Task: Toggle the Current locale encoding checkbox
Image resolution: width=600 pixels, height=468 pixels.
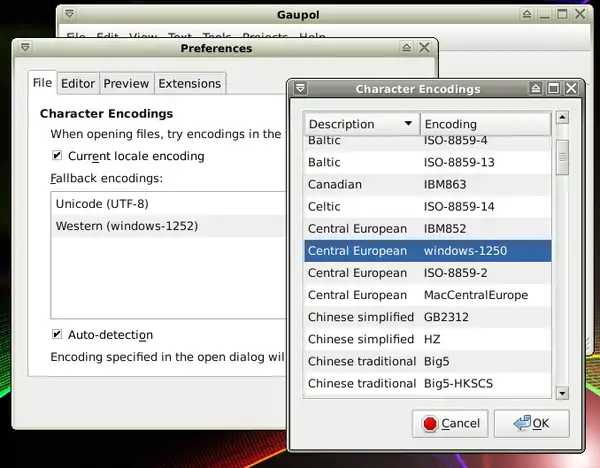Action: 57,156
